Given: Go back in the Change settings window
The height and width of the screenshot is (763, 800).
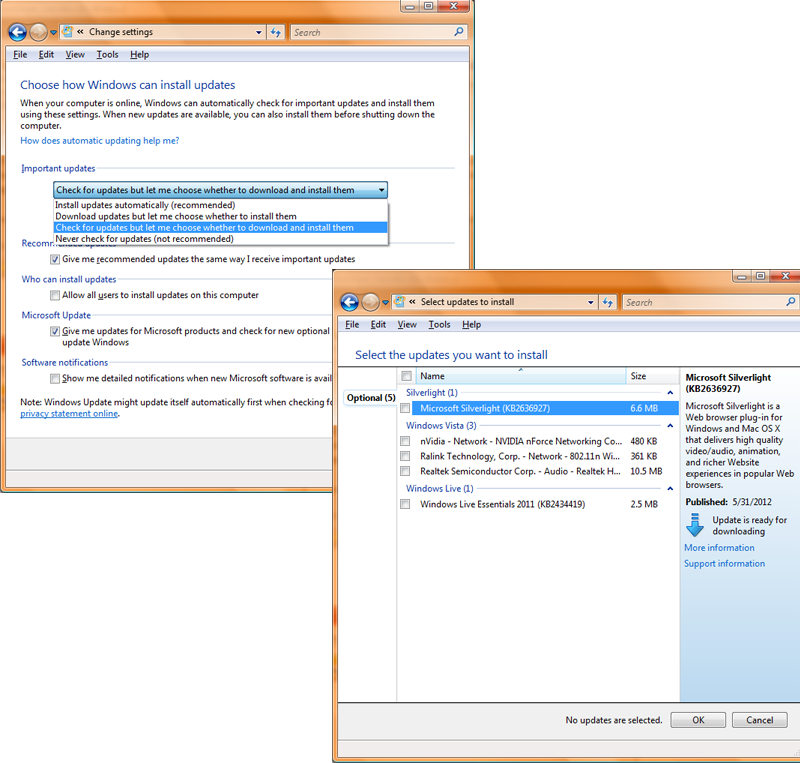Looking at the screenshot, I should click(17, 32).
